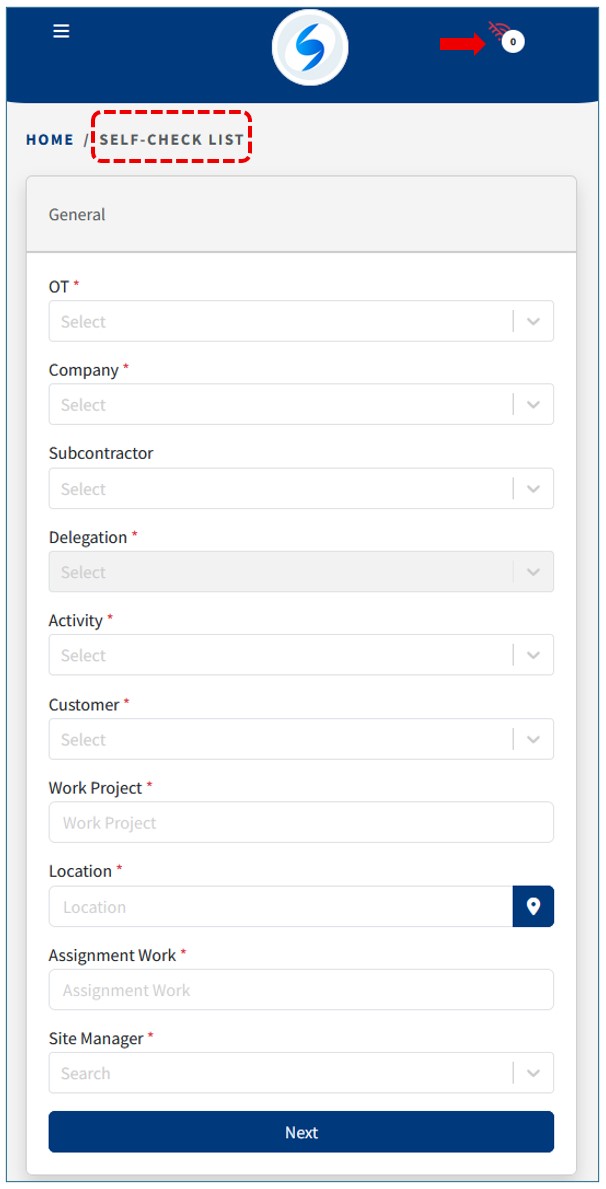Open the Site Manager search dropdown
606x1189 pixels.
pos(280,1073)
